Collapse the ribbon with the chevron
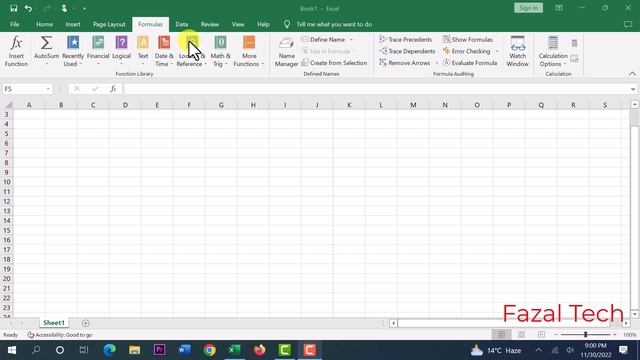The width and height of the screenshot is (640, 360). [632, 74]
